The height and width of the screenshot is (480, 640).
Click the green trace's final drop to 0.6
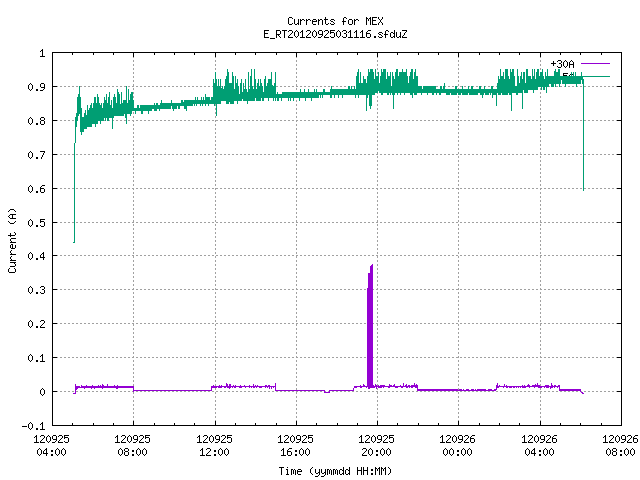(583, 135)
